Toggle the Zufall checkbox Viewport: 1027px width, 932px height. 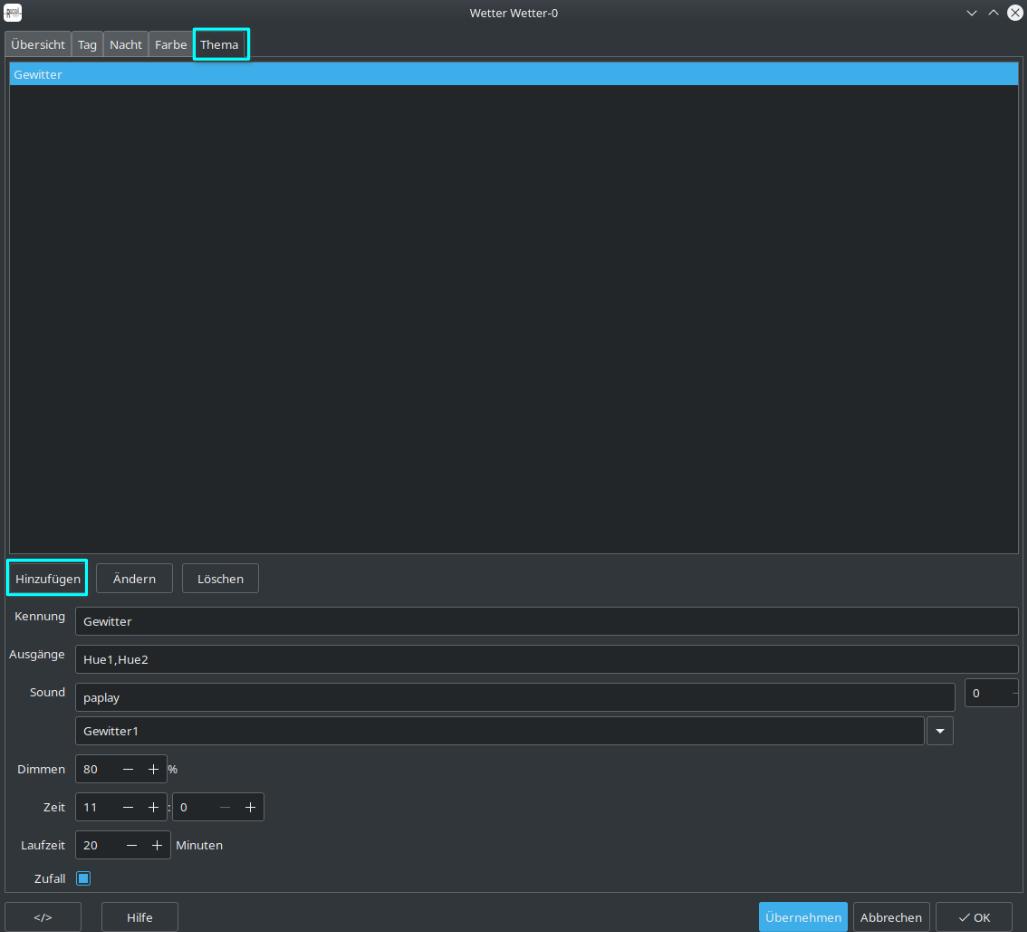[84, 879]
